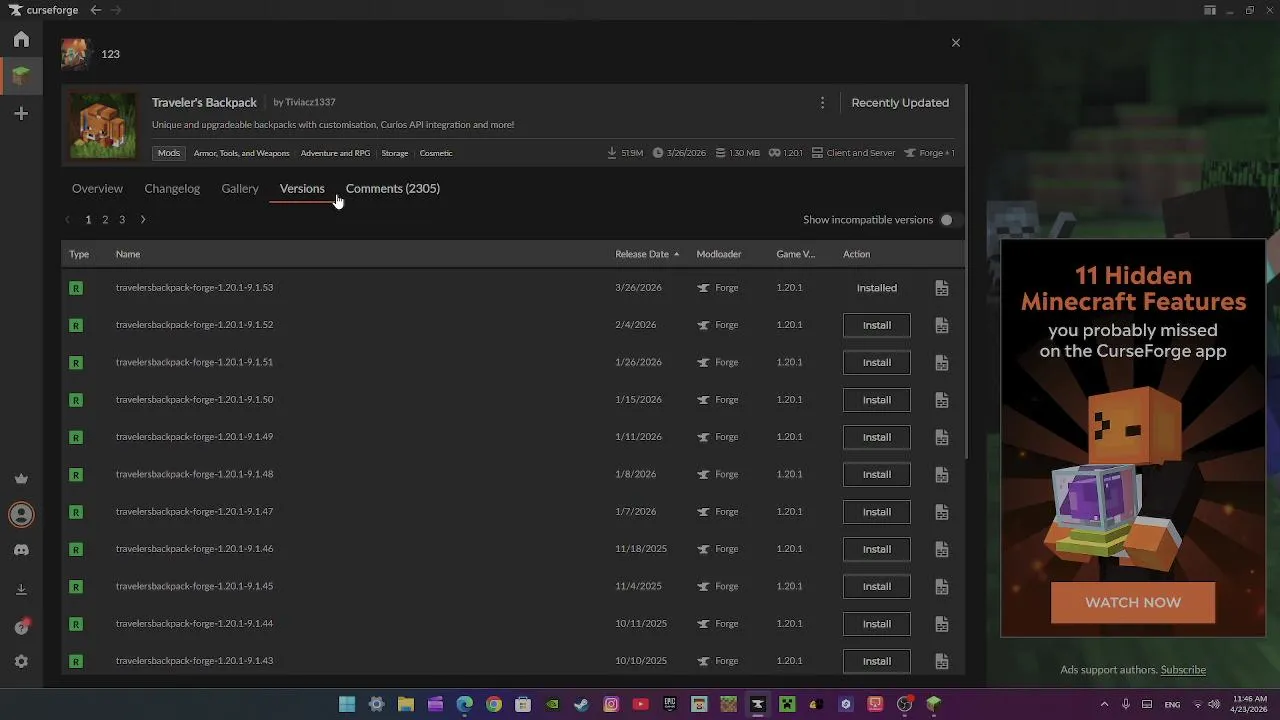Click Adventure and RPG tag
Image resolution: width=1280 pixels, height=720 pixels.
pyautogui.click(x=335, y=153)
